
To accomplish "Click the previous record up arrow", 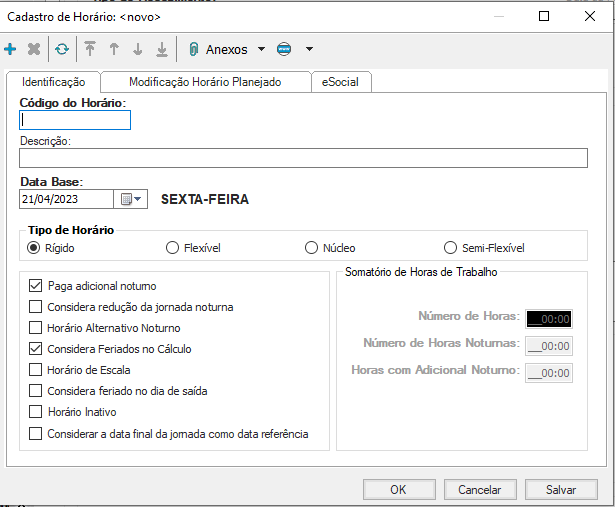I will point(114,49).
